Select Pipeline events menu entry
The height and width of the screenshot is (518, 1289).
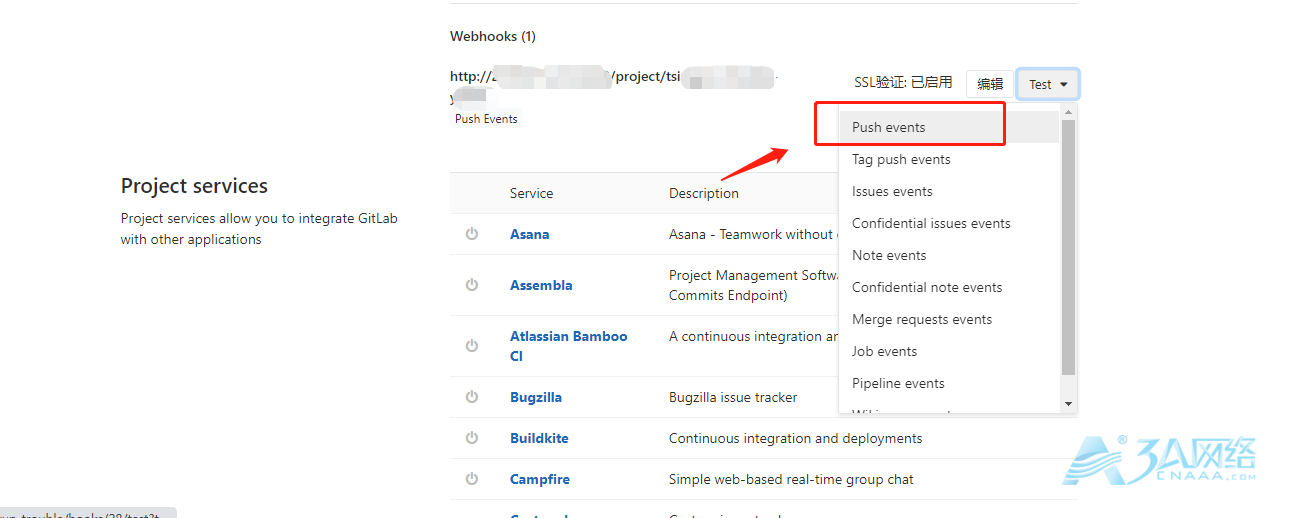pyautogui.click(x=948, y=383)
